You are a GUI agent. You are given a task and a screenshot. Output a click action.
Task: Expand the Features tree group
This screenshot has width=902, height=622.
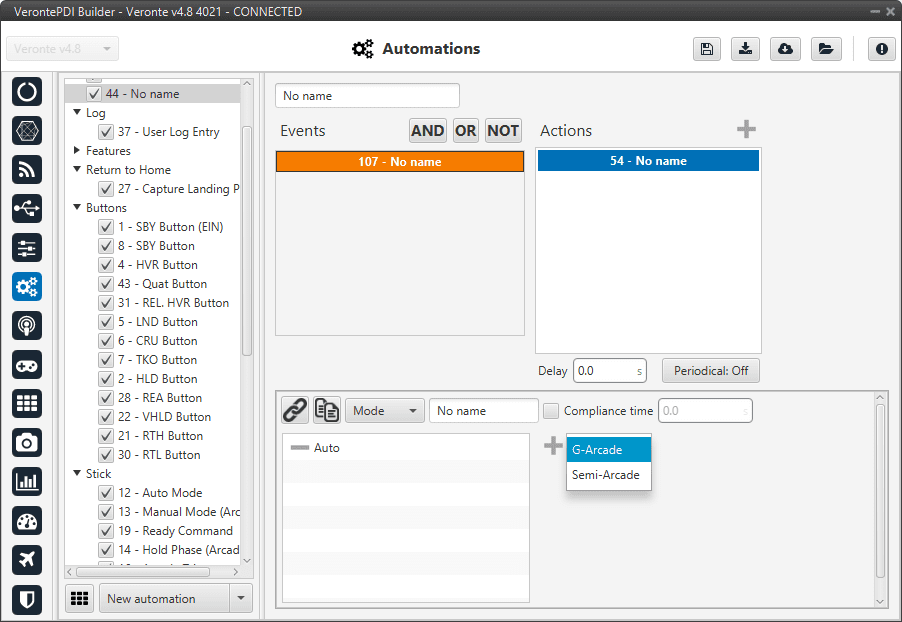click(x=77, y=150)
